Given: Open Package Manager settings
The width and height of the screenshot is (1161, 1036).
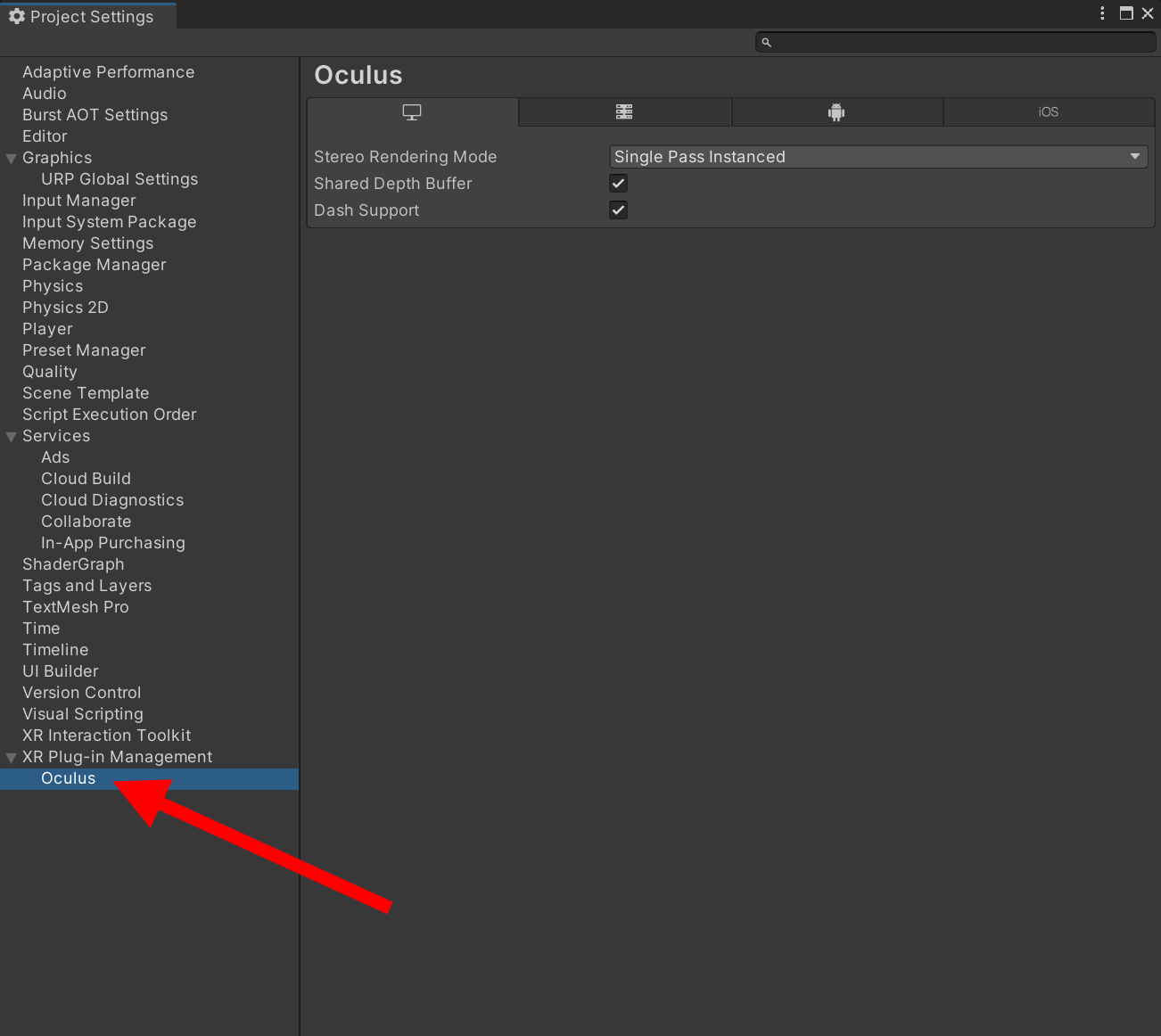Looking at the screenshot, I should coord(94,265).
